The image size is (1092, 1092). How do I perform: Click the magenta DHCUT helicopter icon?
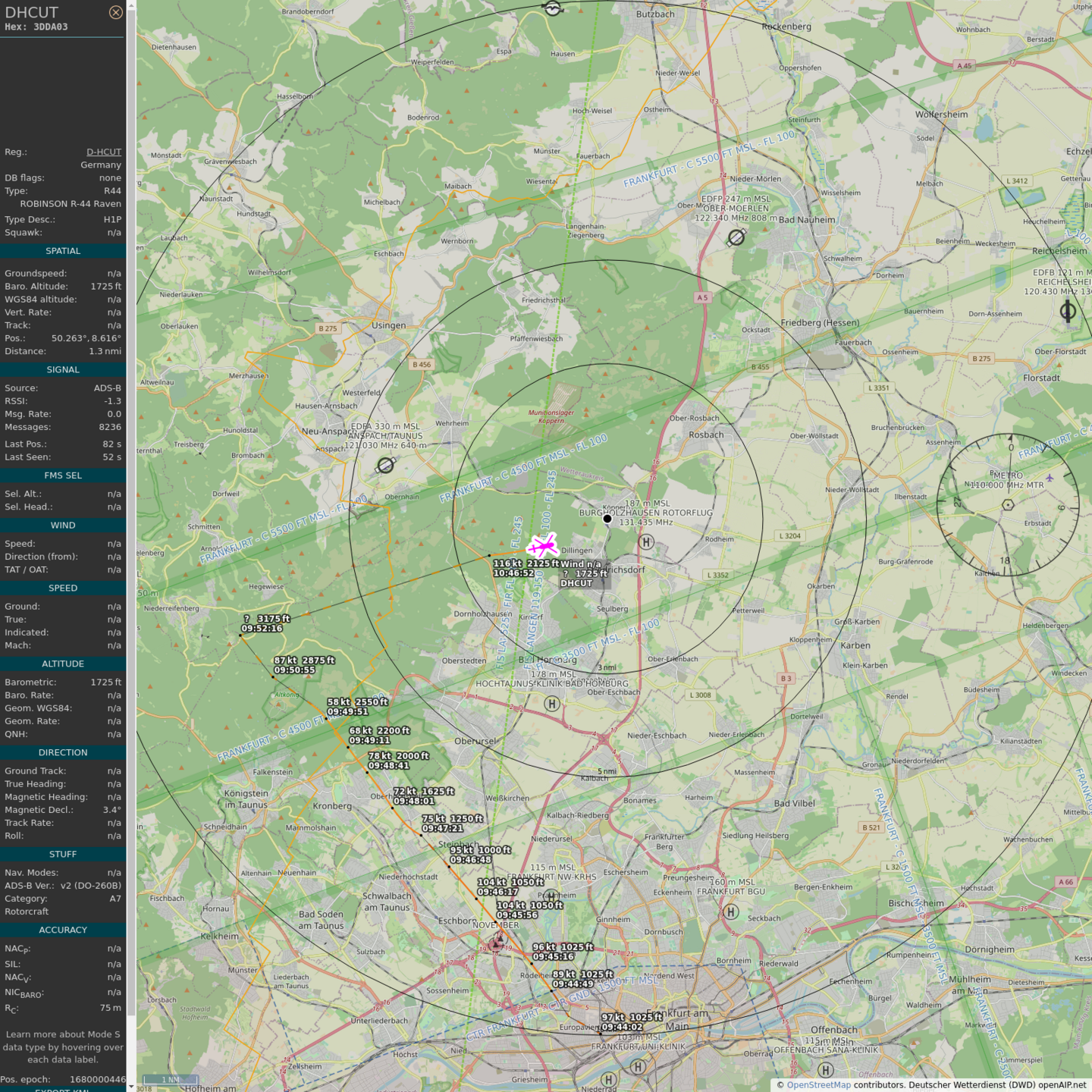pos(543,545)
